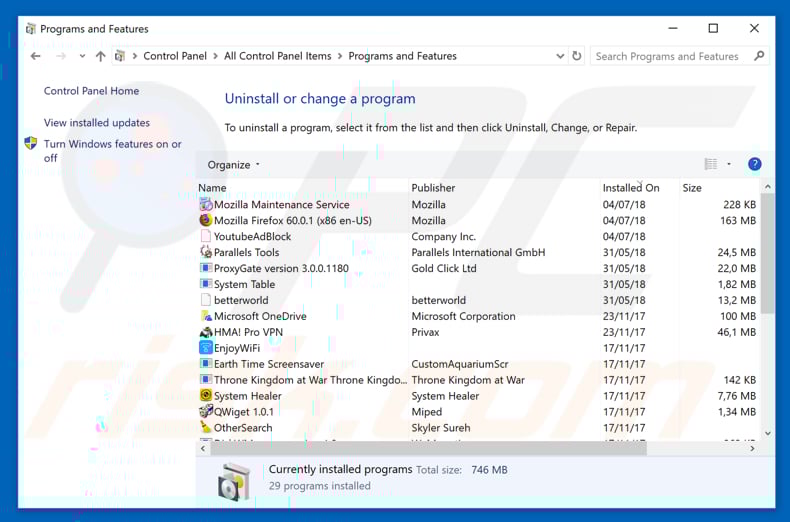Select Mozilla Maintenance Service entry
Image resolution: width=790 pixels, height=522 pixels.
tap(282, 205)
